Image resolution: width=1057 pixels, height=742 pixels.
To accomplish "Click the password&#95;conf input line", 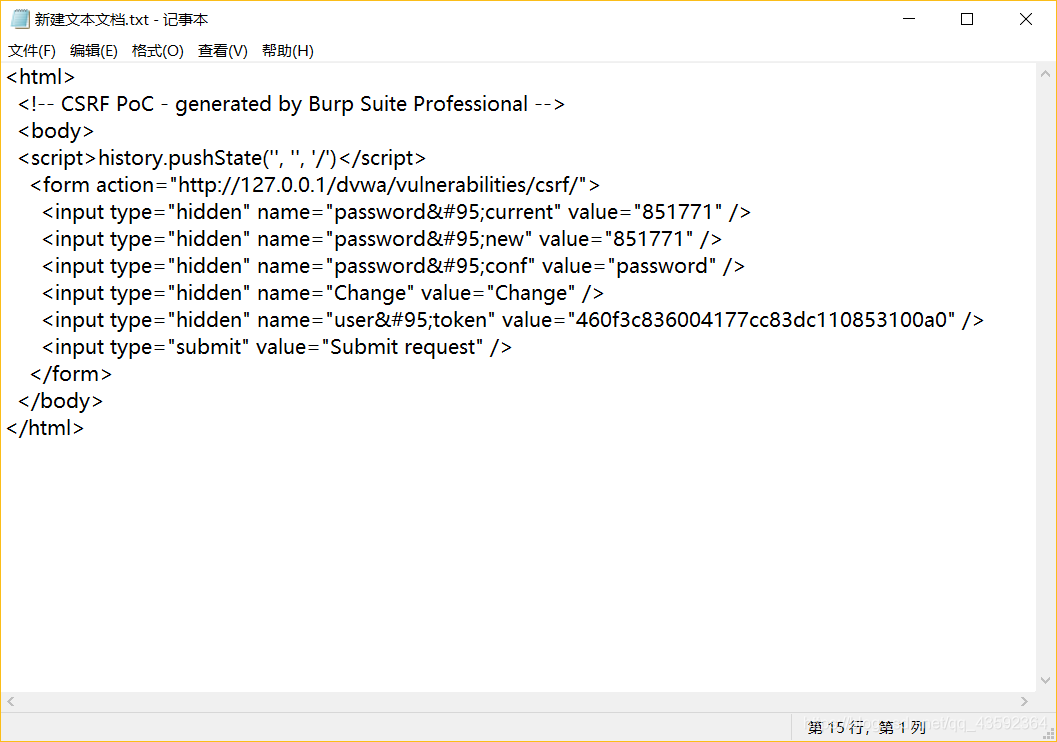I will pos(393,266).
